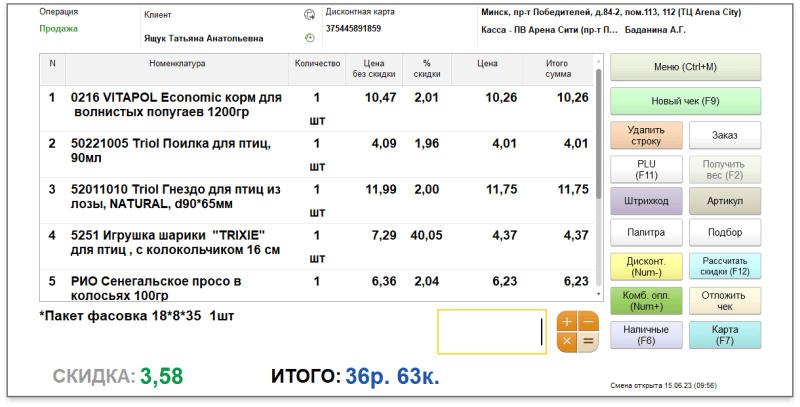The height and width of the screenshot is (407, 800).
Task: Click the Касса - ПВ Арена Сити label
Action: pyautogui.click(x=549, y=30)
